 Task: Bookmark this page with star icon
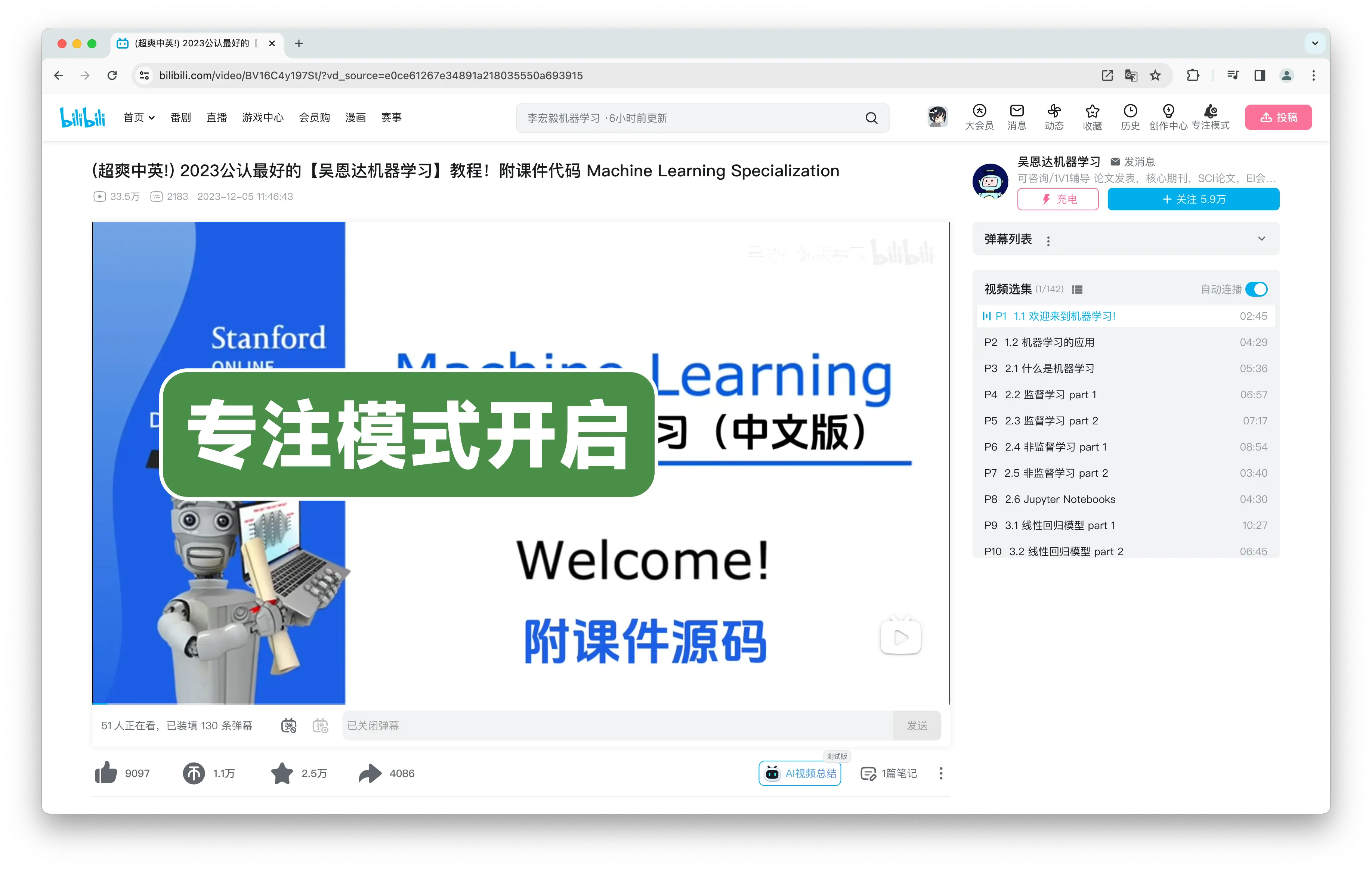pos(1155,75)
